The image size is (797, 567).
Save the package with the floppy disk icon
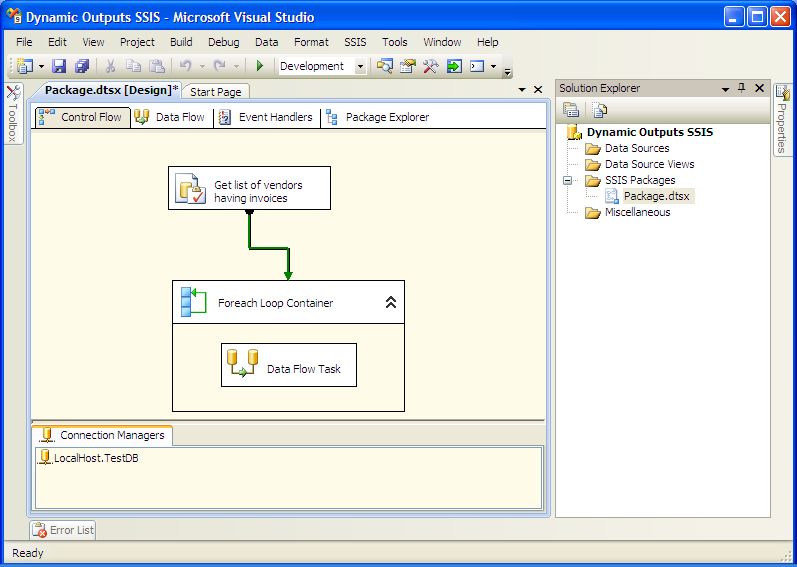59,66
